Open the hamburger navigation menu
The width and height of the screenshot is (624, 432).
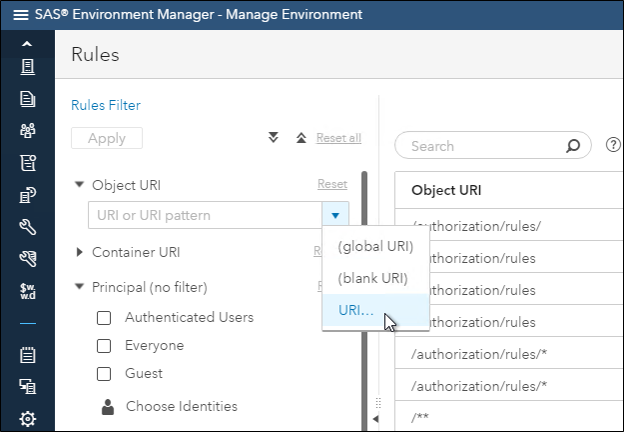tap(20, 15)
